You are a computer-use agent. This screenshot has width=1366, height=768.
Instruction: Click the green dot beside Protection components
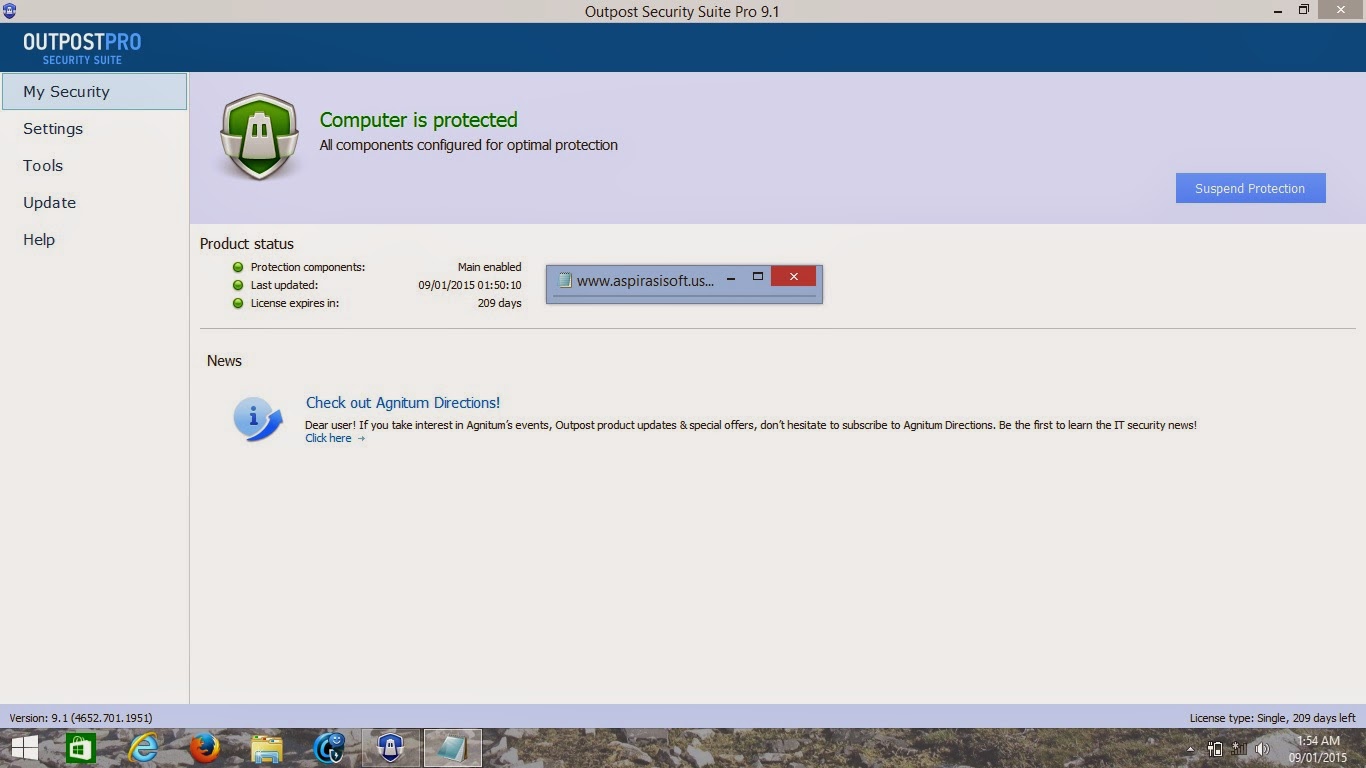pos(238,267)
